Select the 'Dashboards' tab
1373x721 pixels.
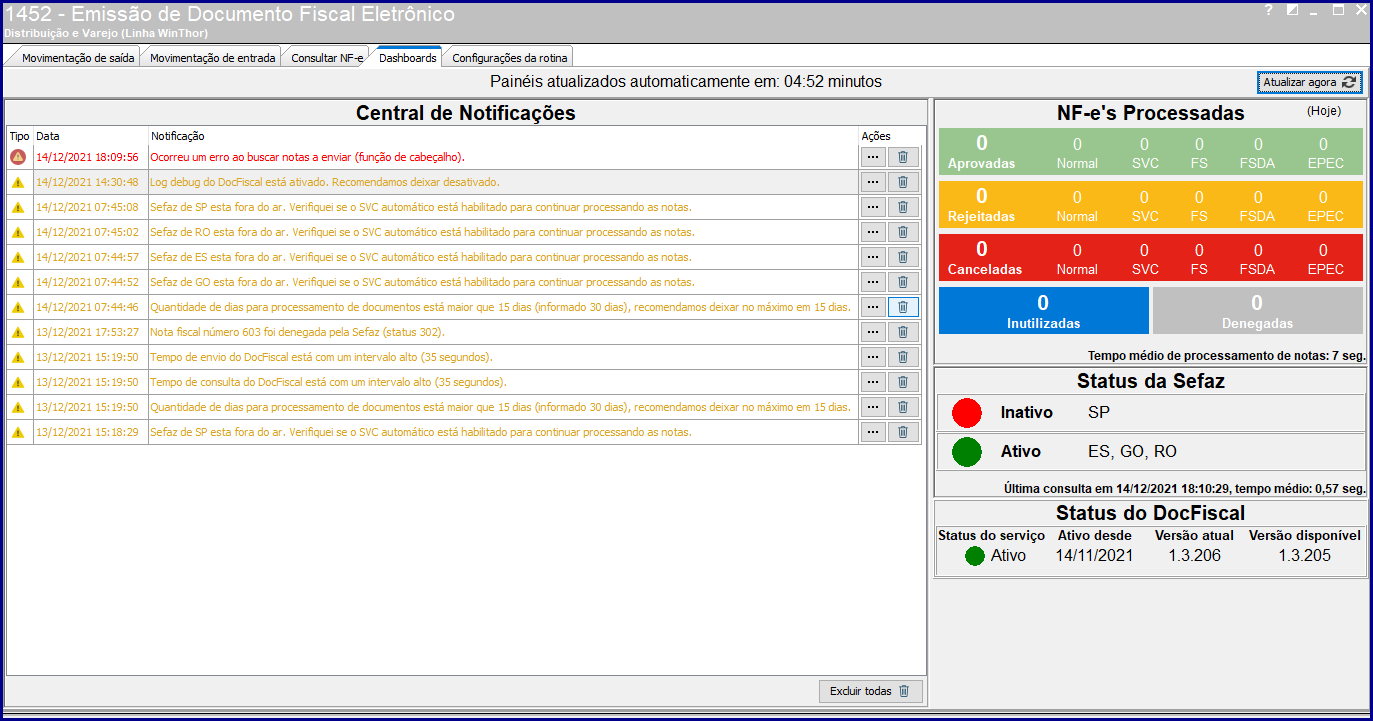pyautogui.click(x=408, y=57)
